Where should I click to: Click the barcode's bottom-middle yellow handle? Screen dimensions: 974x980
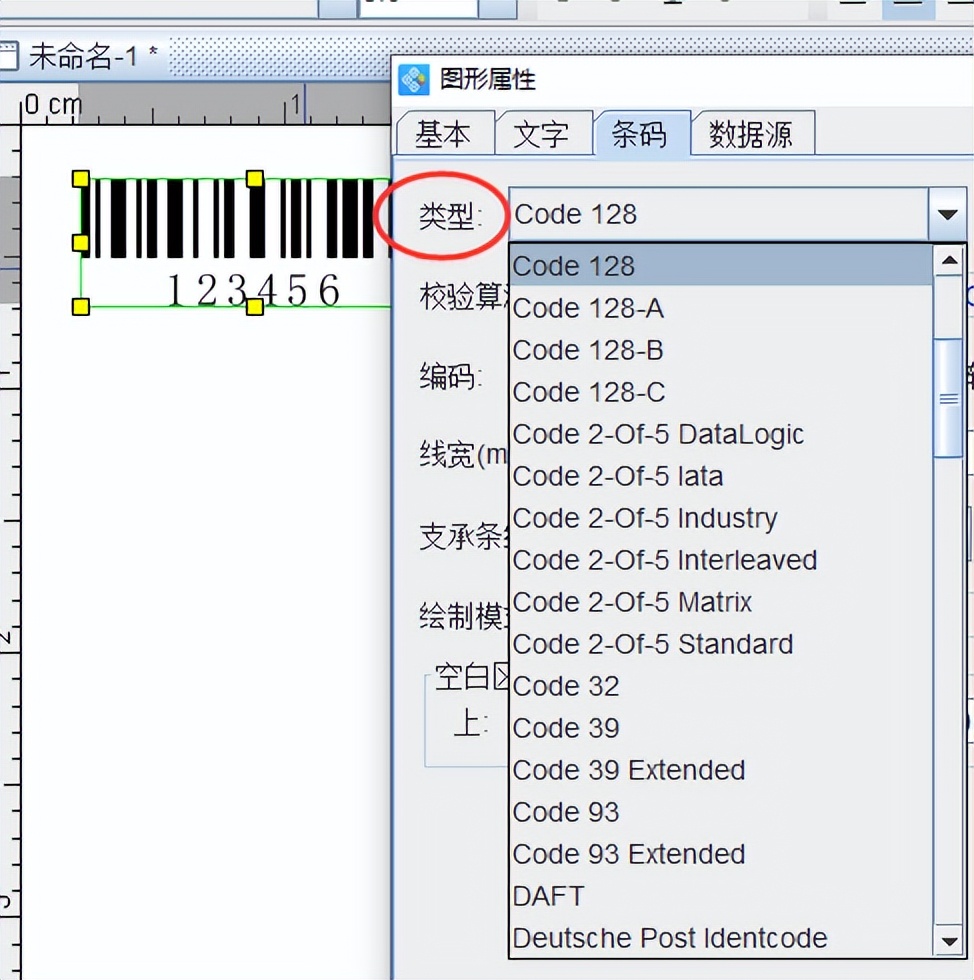coord(254,306)
